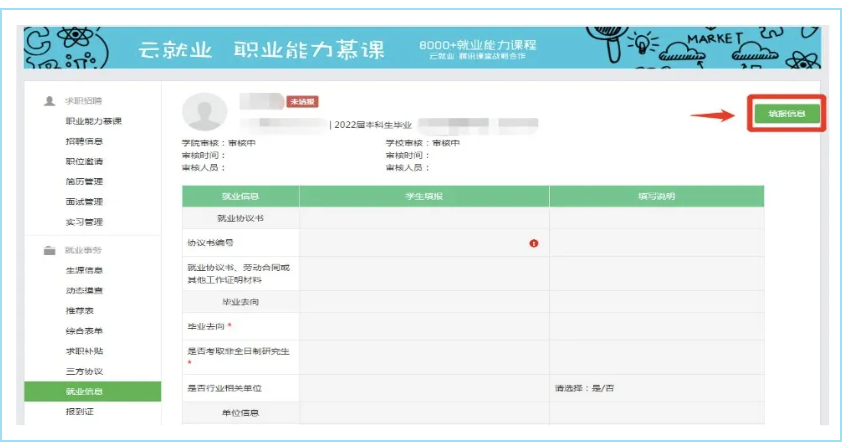846x448 pixels.
Task: Select the highlighted 就业信息 sidebar item
Action: pyautogui.click(x=84, y=392)
